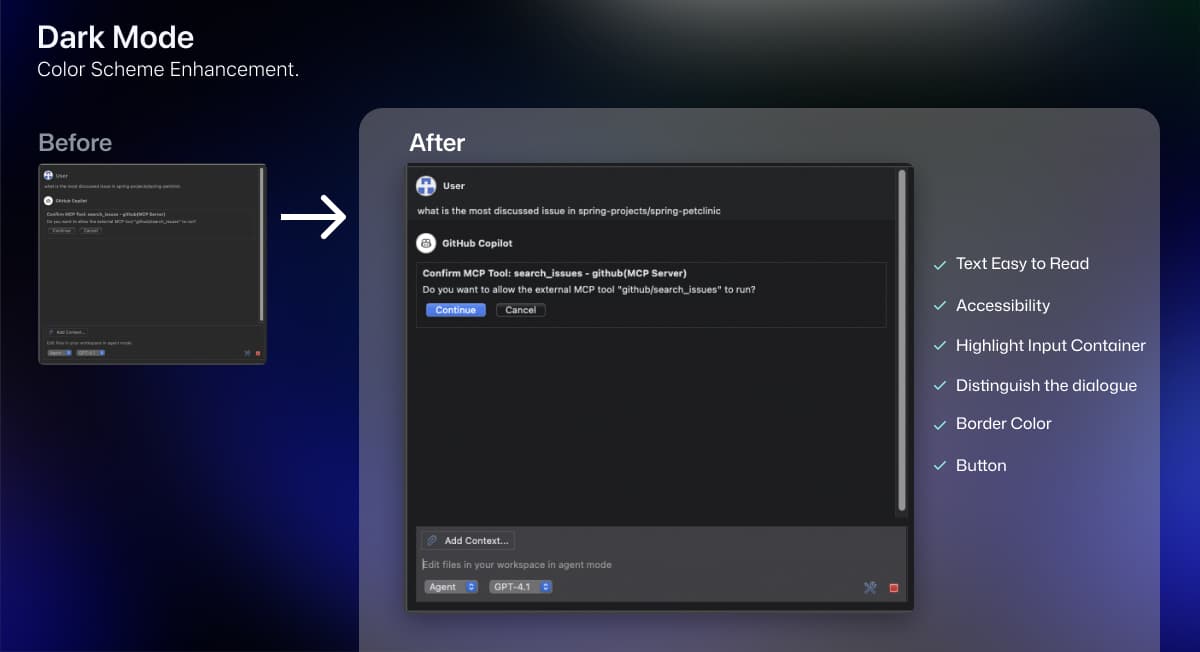The width and height of the screenshot is (1200, 652).
Task: Open the Agent dropdown in Before window
Action: pos(59,353)
